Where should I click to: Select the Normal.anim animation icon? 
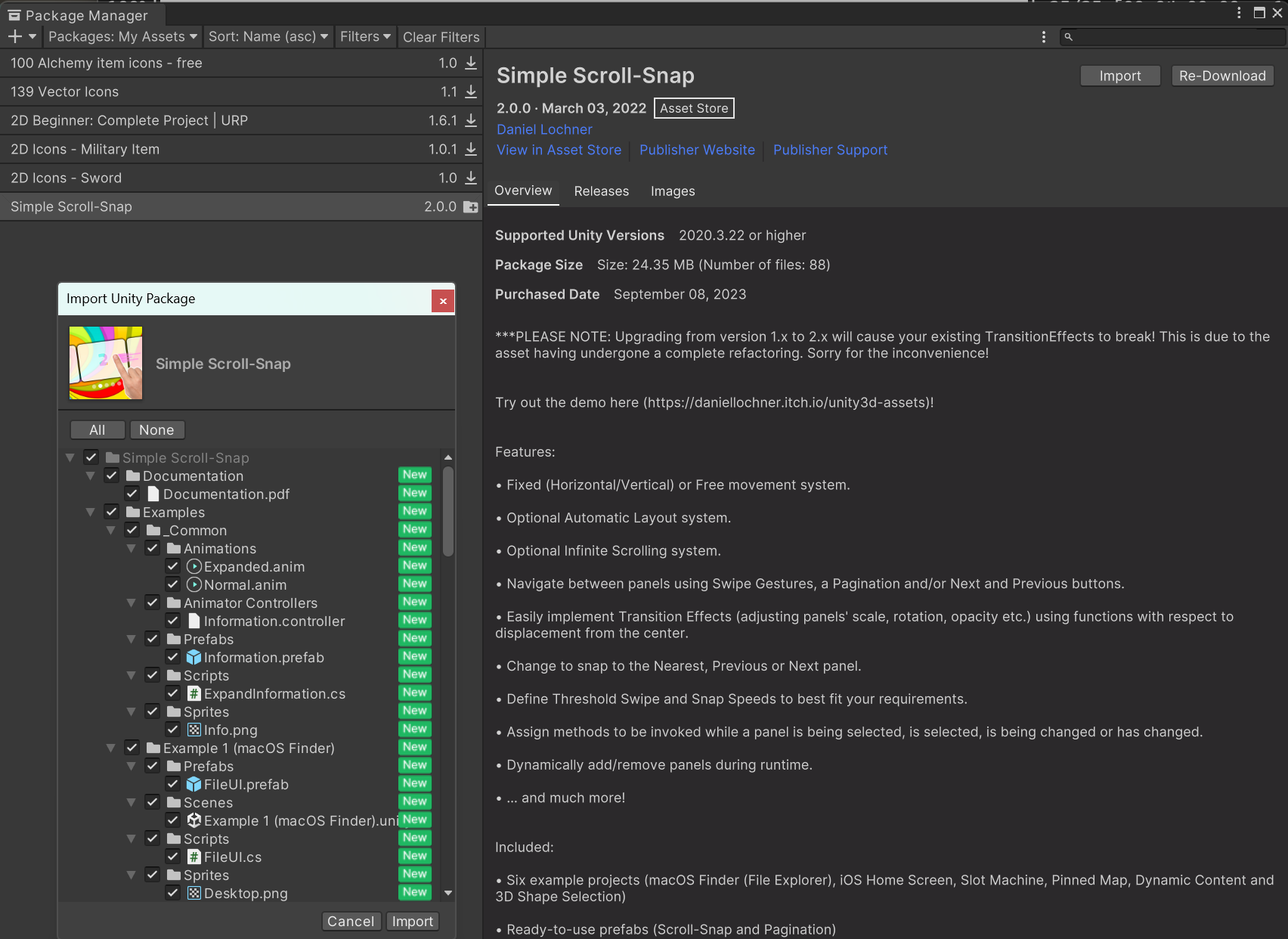click(x=194, y=584)
